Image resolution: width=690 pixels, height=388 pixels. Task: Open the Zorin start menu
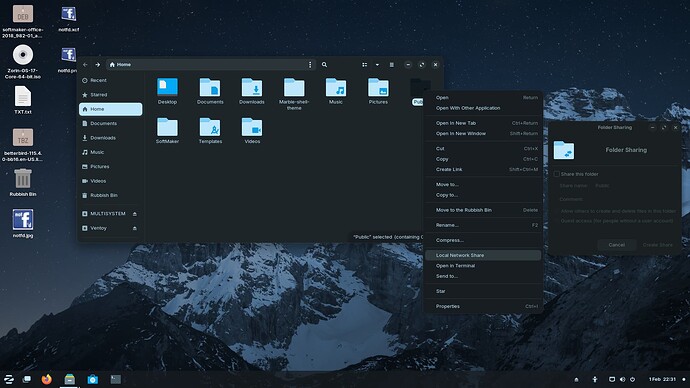click(9, 379)
